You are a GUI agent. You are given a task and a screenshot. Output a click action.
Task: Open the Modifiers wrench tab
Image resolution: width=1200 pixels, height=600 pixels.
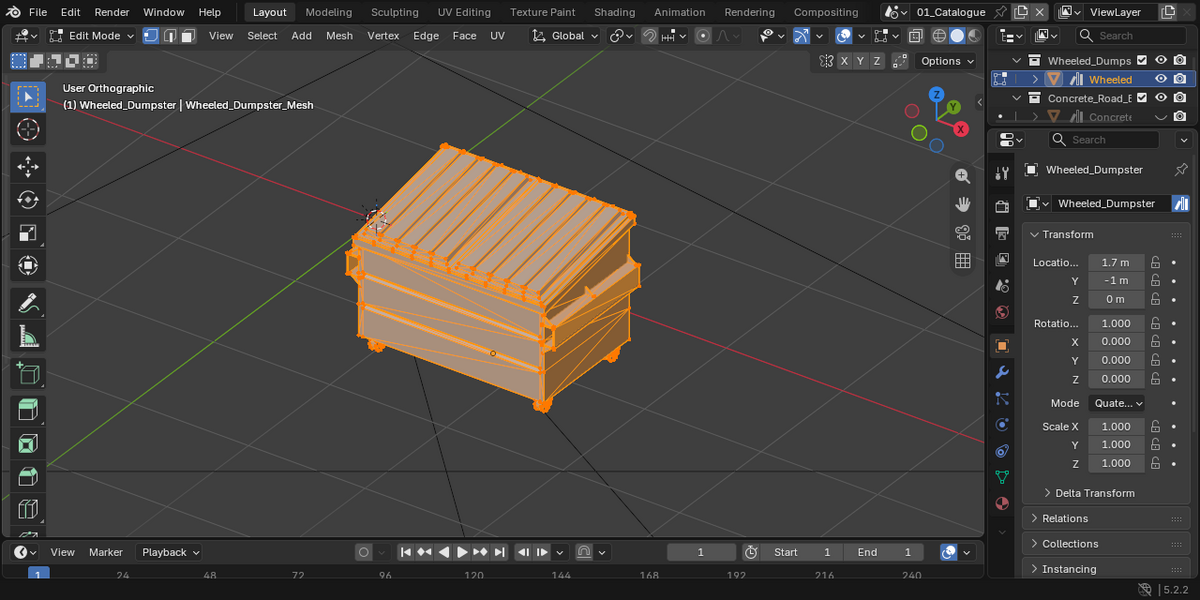[1002, 372]
